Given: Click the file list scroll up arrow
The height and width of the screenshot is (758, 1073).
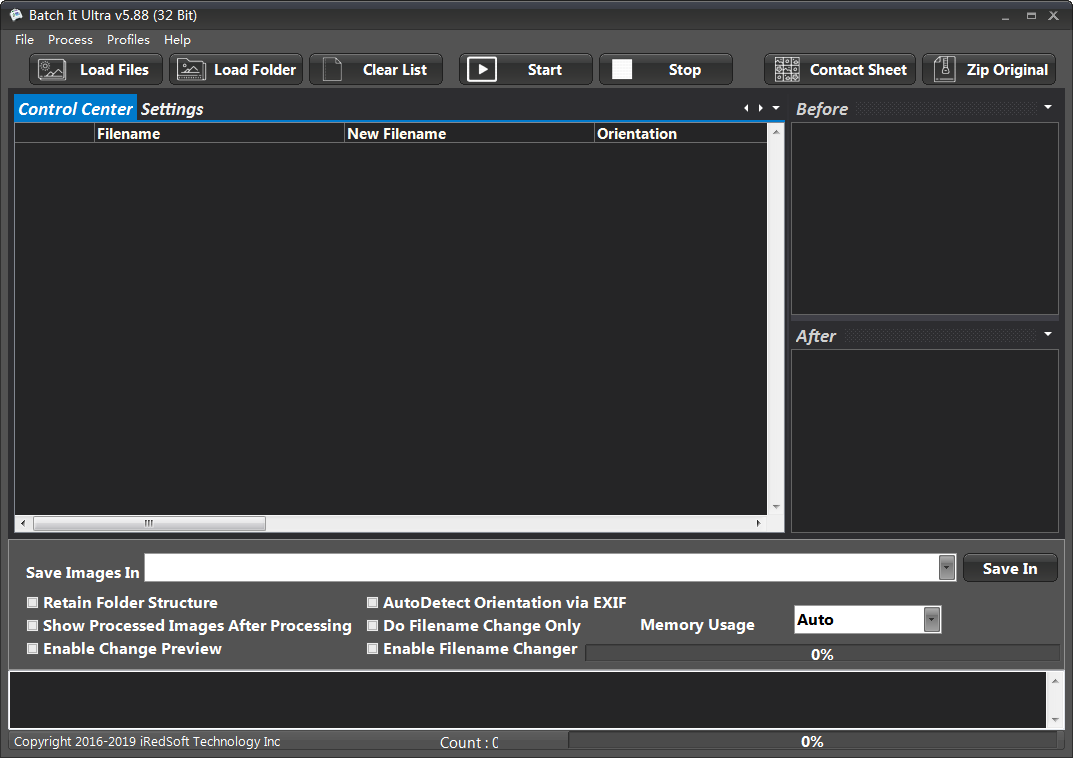Looking at the screenshot, I should tap(776, 132).
